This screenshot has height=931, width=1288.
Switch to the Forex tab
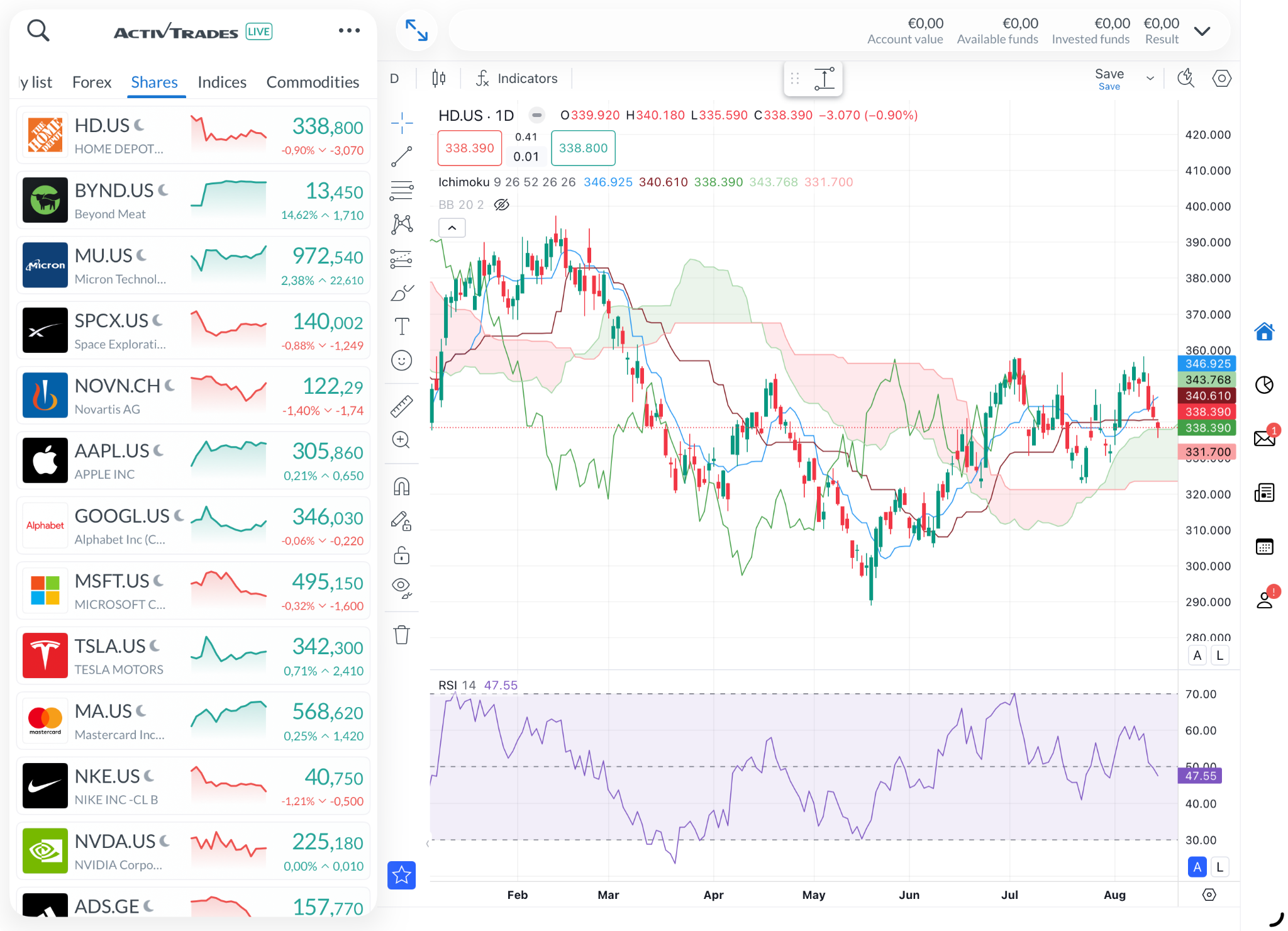[x=92, y=82]
